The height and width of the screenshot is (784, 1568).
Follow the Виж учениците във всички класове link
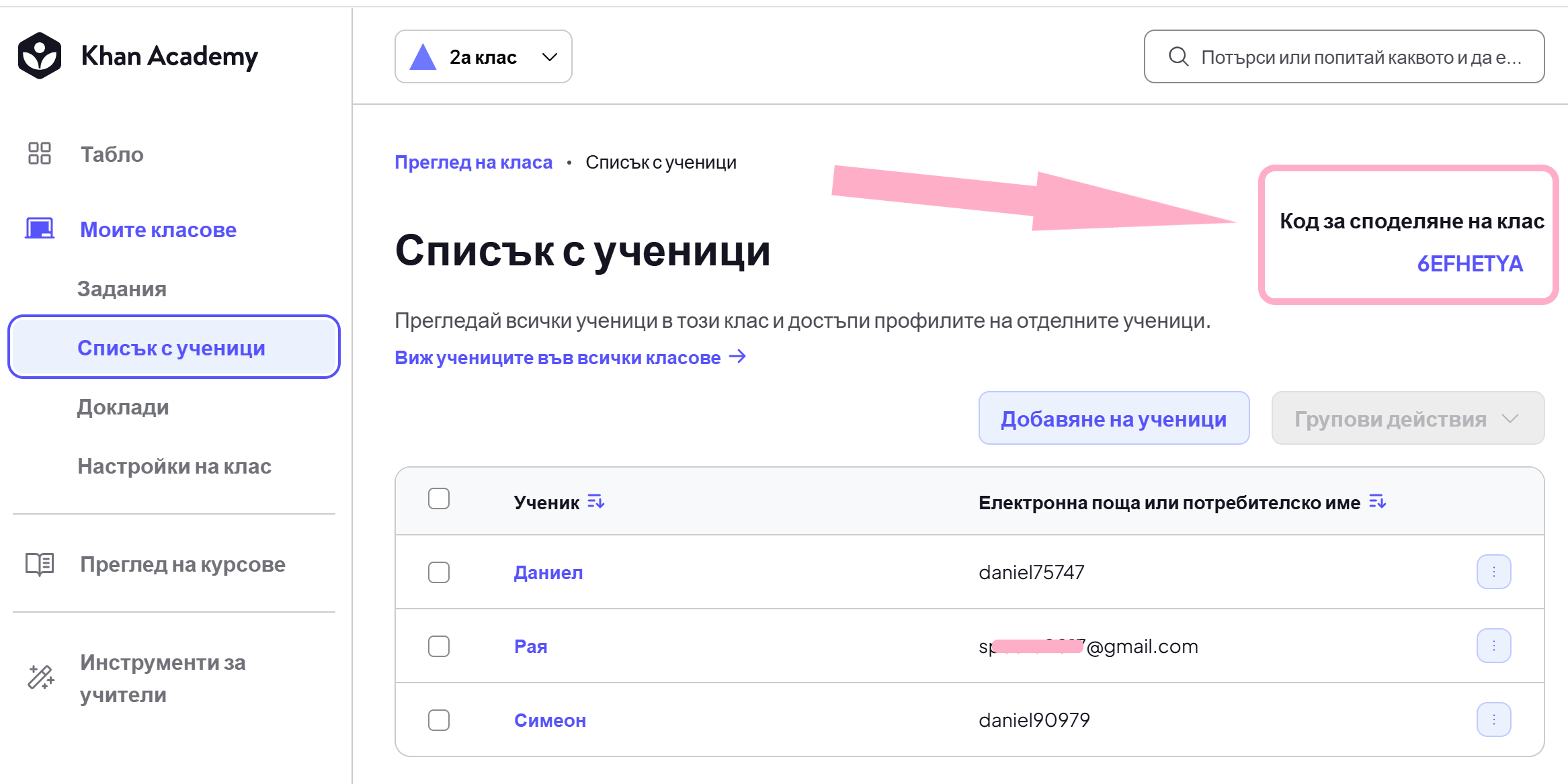pos(571,357)
